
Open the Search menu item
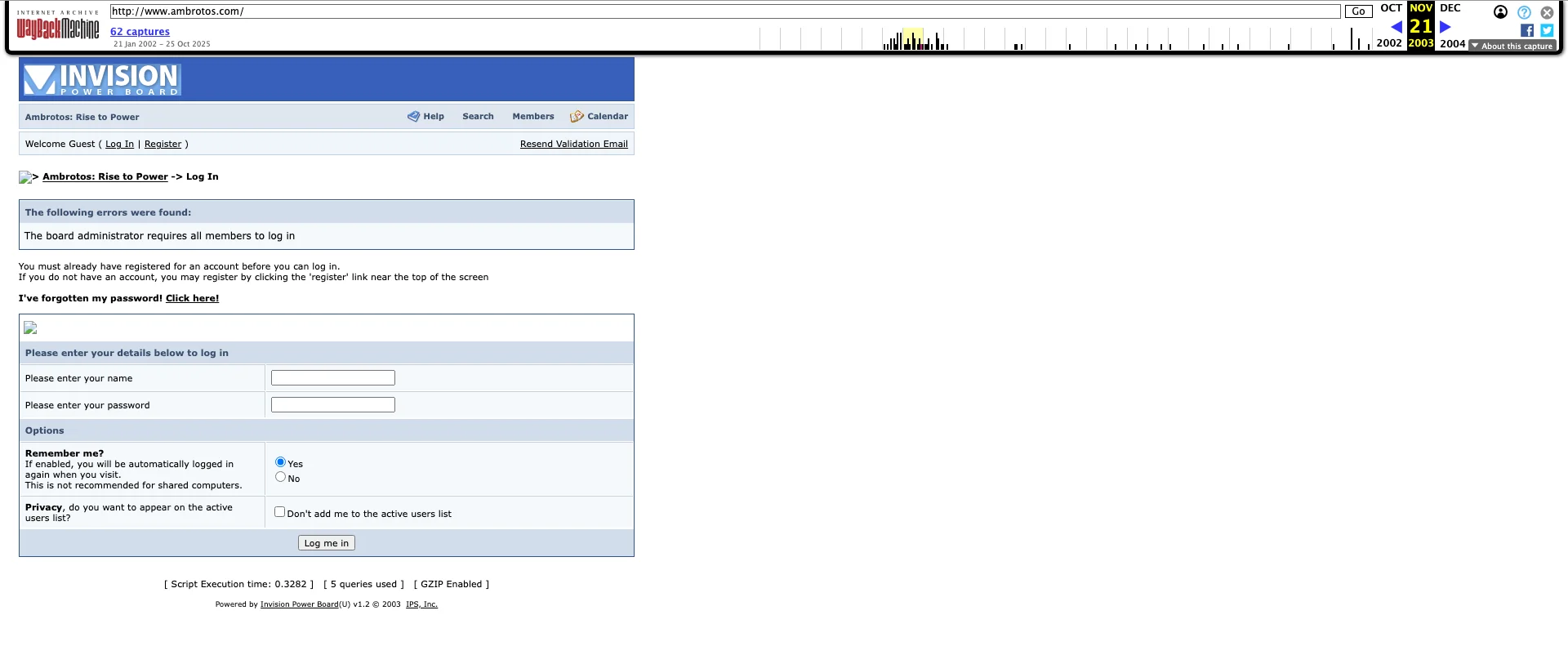pos(478,117)
